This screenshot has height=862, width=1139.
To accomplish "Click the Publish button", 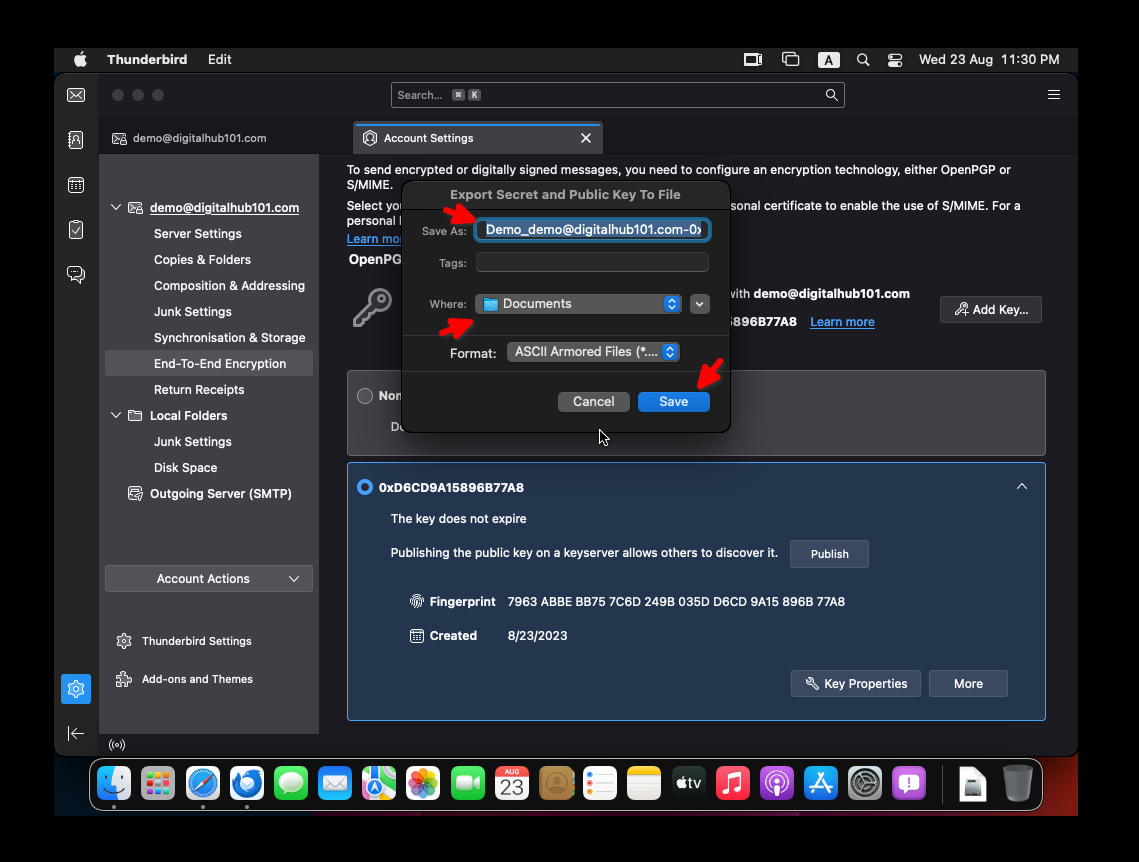I will 829,554.
